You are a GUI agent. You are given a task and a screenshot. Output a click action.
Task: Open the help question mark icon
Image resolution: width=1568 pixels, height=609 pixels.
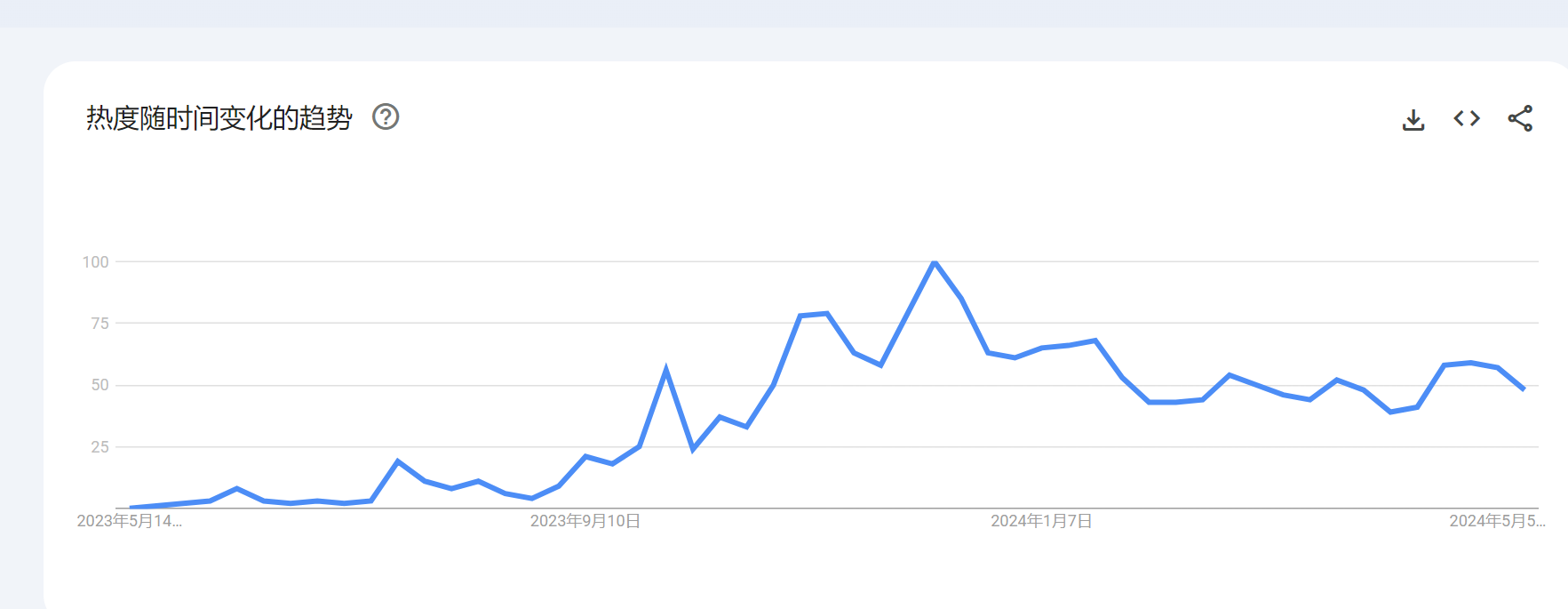pyautogui.click(x=386, y=116)
